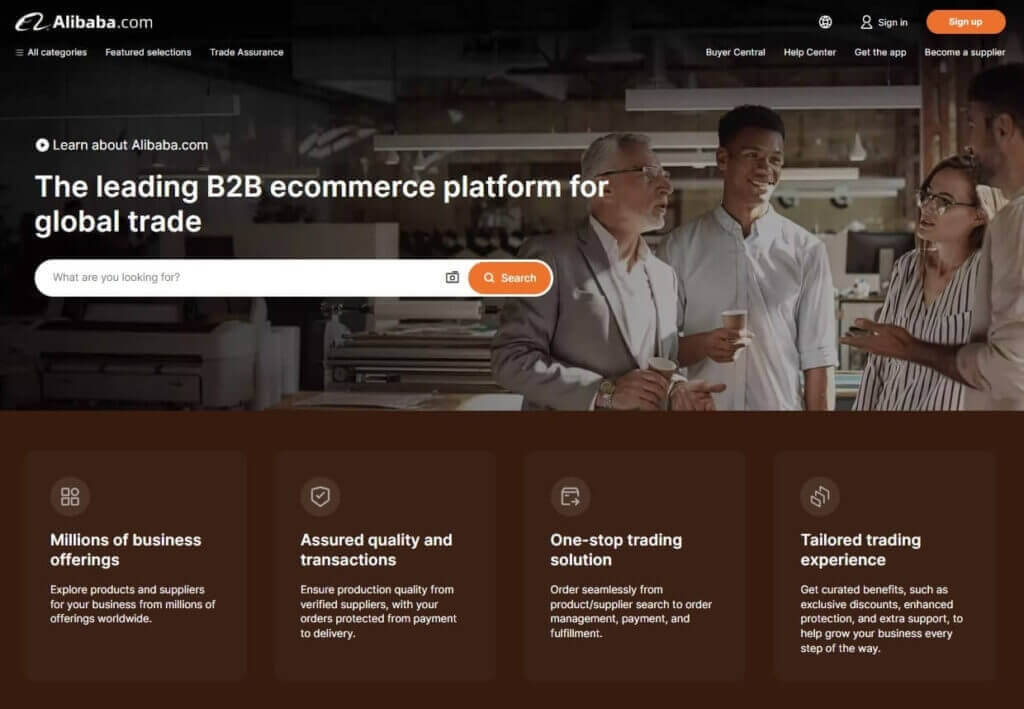Click Get the app in navigation
The image size is (1024, 709).
coord(880,52)
